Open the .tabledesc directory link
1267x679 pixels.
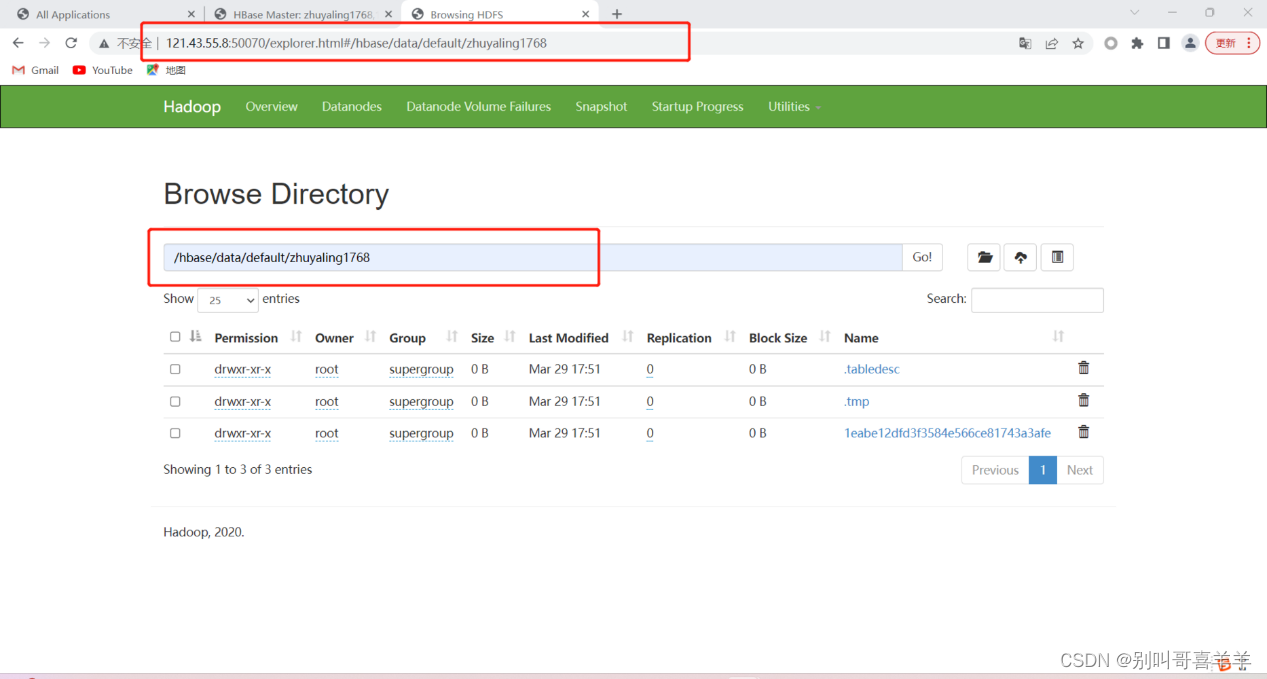[x=872, y=369]
